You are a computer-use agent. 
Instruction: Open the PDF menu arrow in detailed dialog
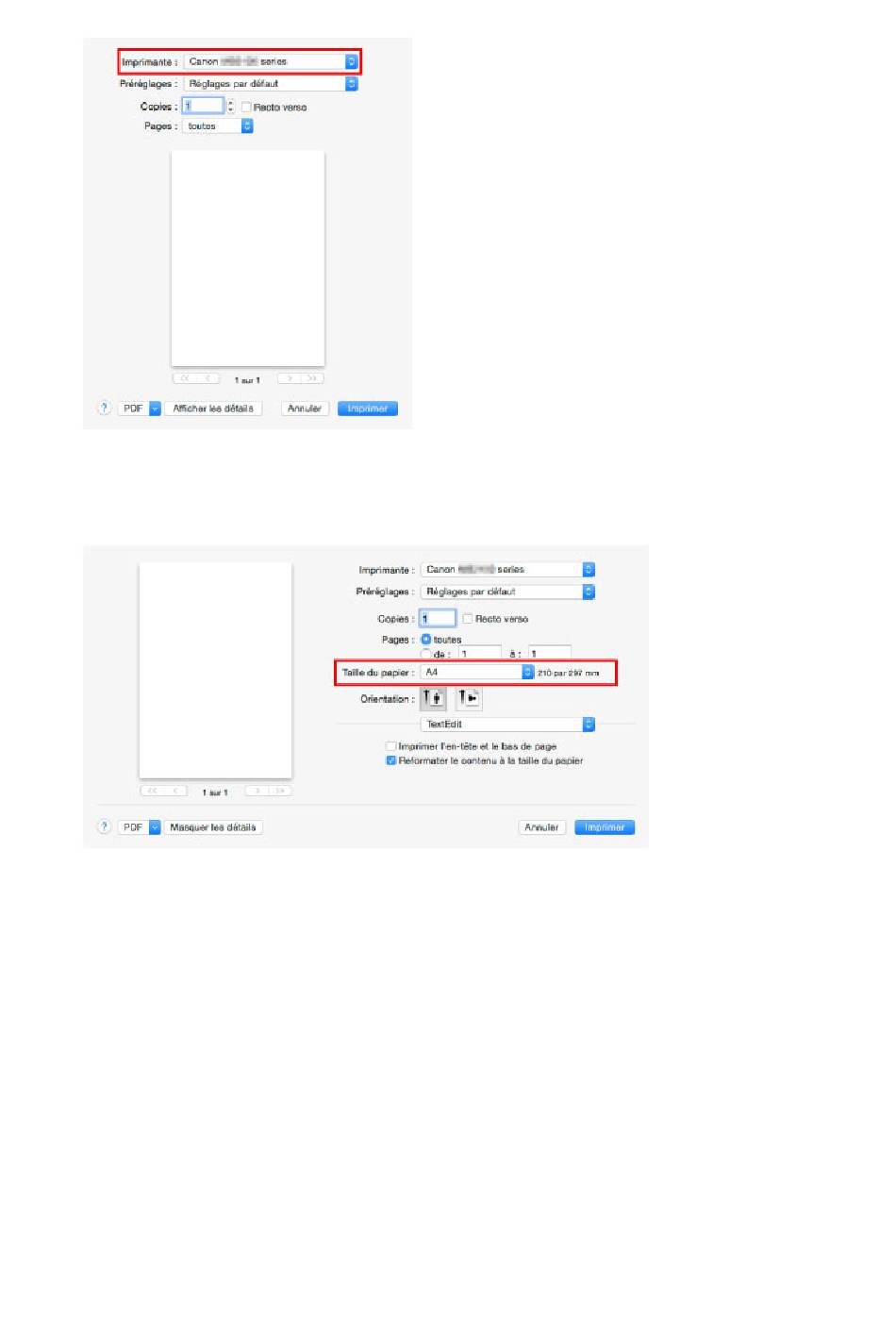tap(156, 827)
